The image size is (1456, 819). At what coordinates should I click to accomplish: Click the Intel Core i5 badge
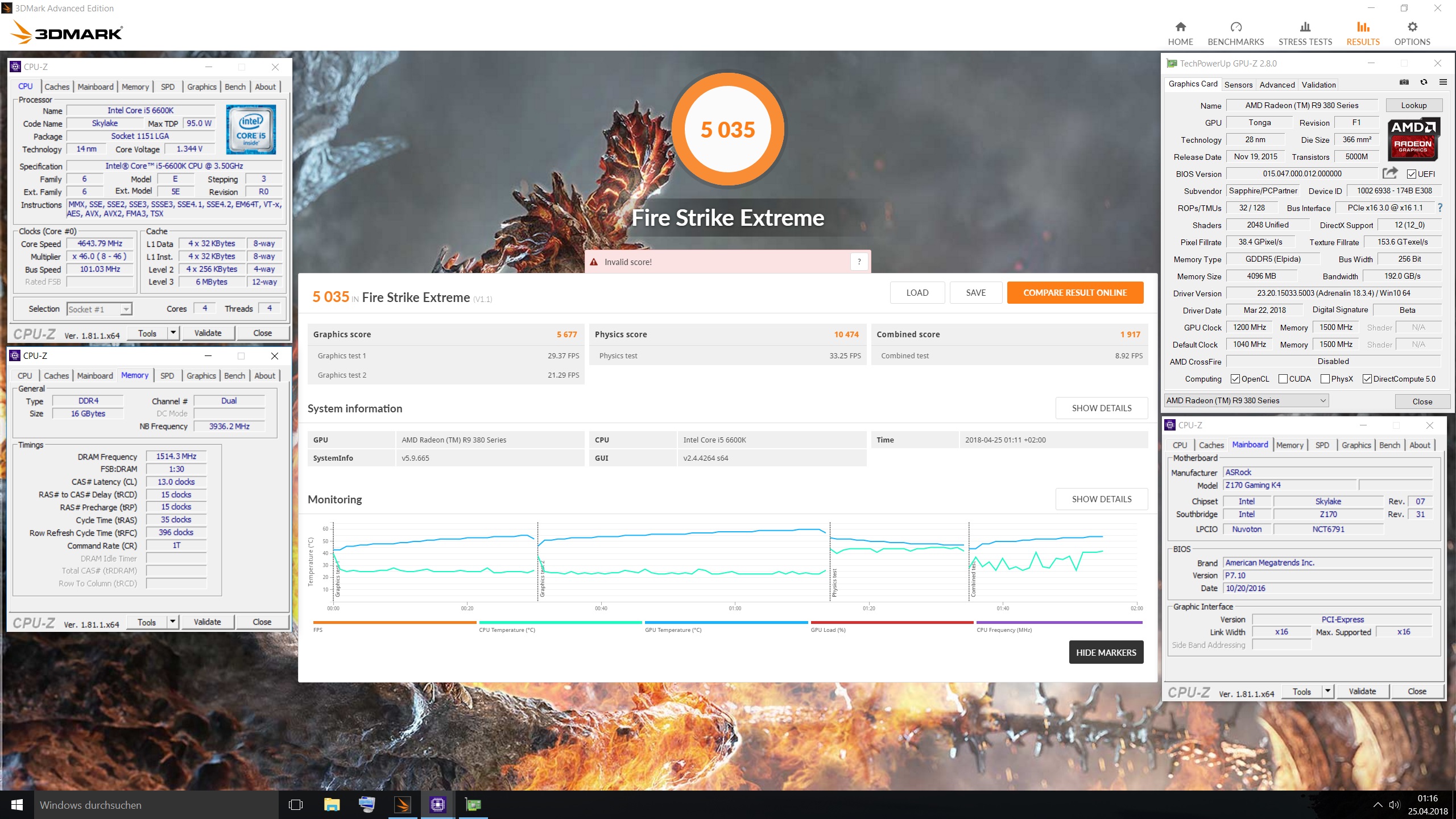[x=251, y=129]
